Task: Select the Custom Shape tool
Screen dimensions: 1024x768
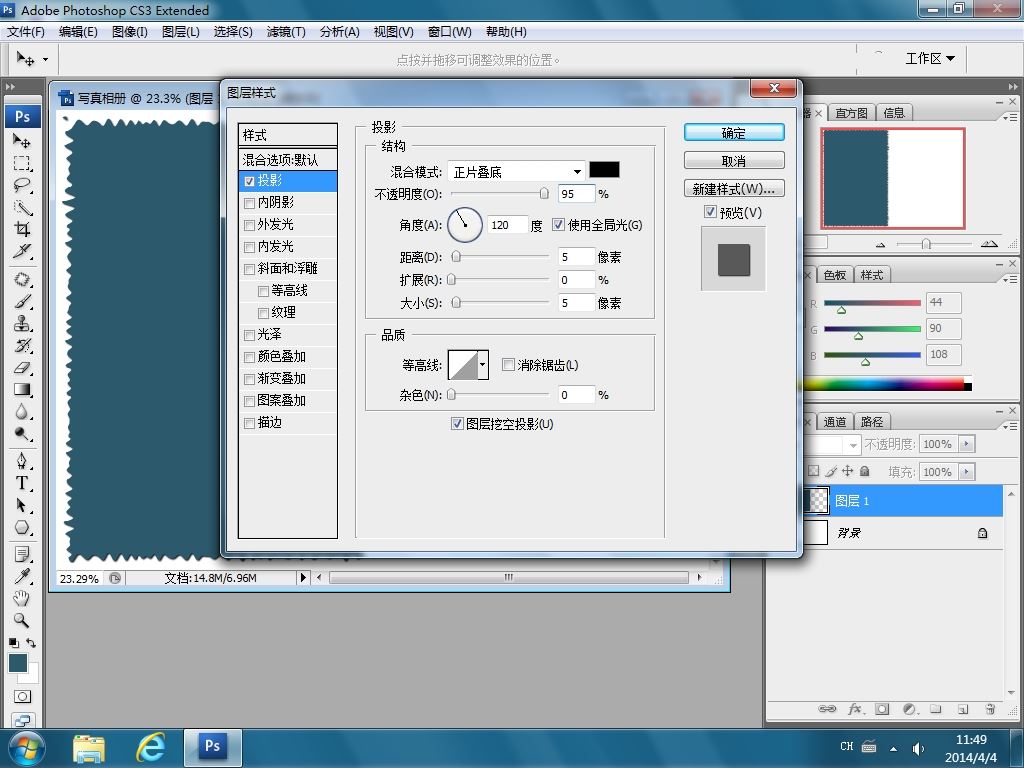Action: click(22, 528)
